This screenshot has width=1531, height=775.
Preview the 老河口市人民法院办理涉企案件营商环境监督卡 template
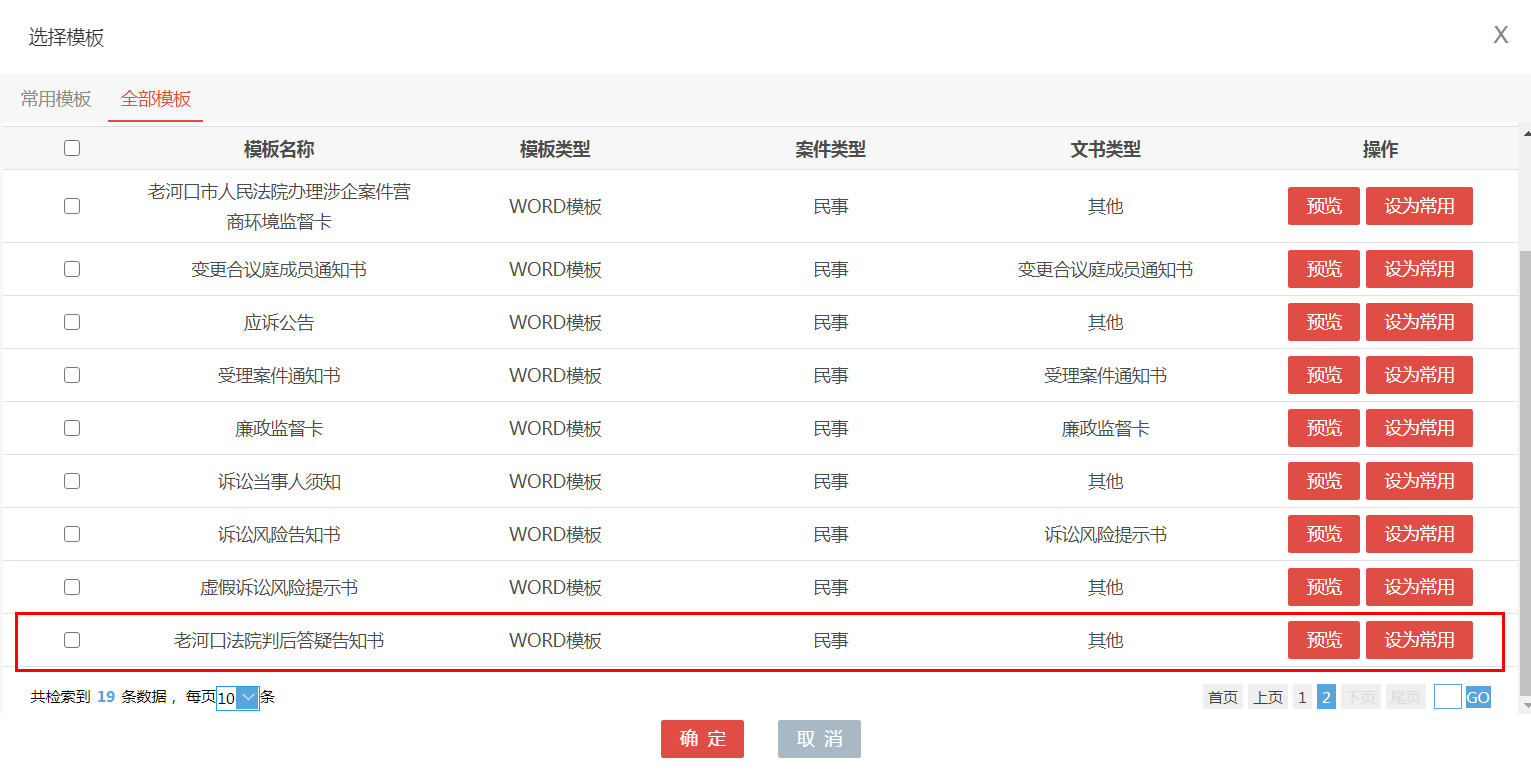click(1324, 206)
